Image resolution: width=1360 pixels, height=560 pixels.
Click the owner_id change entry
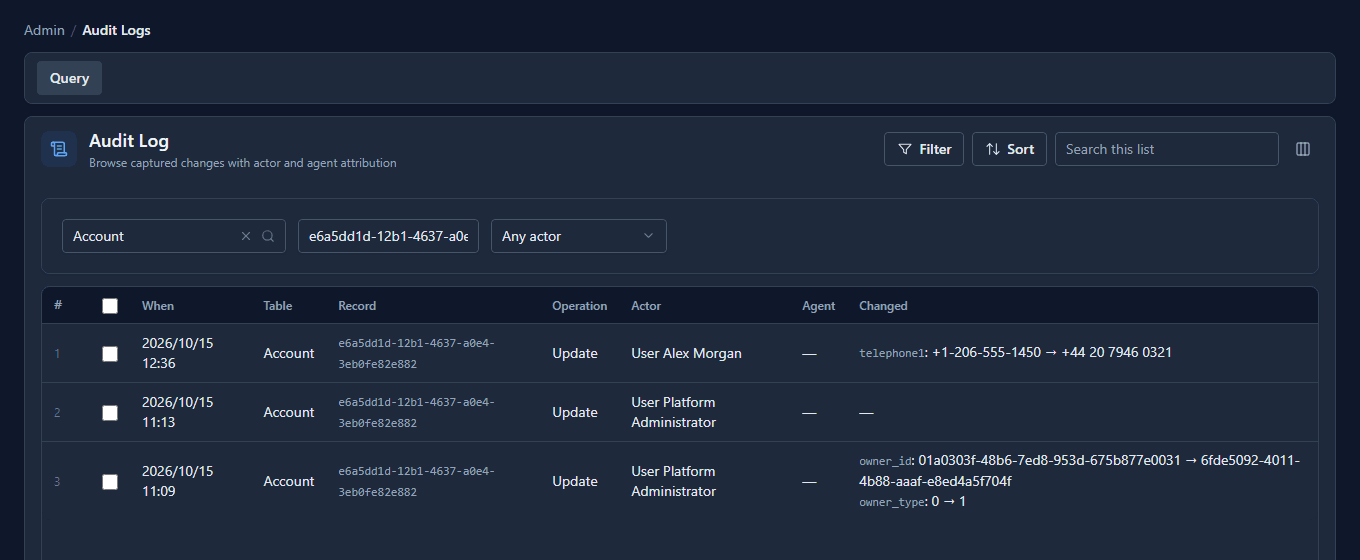click(1079, 471)
